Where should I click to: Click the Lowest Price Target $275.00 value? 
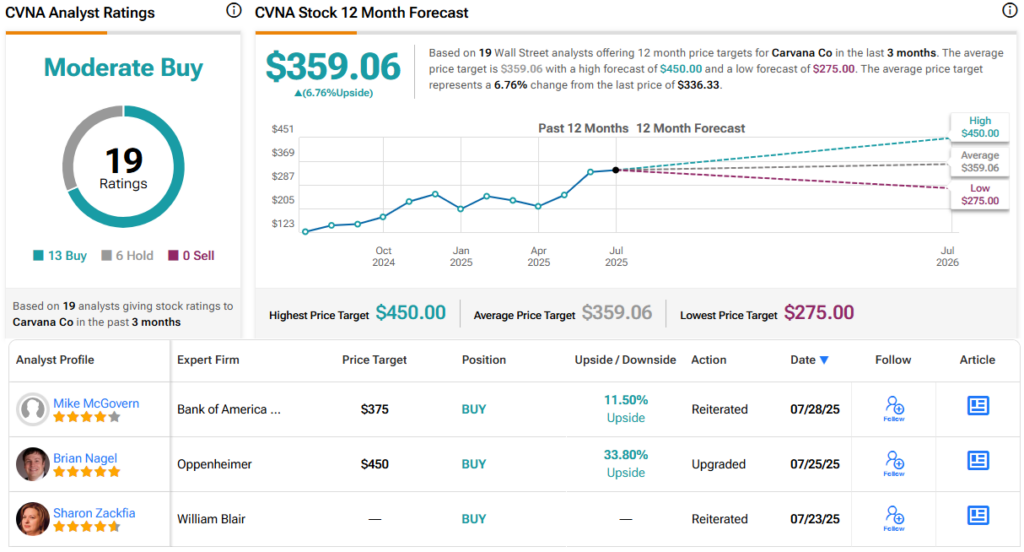pos(819,313)
